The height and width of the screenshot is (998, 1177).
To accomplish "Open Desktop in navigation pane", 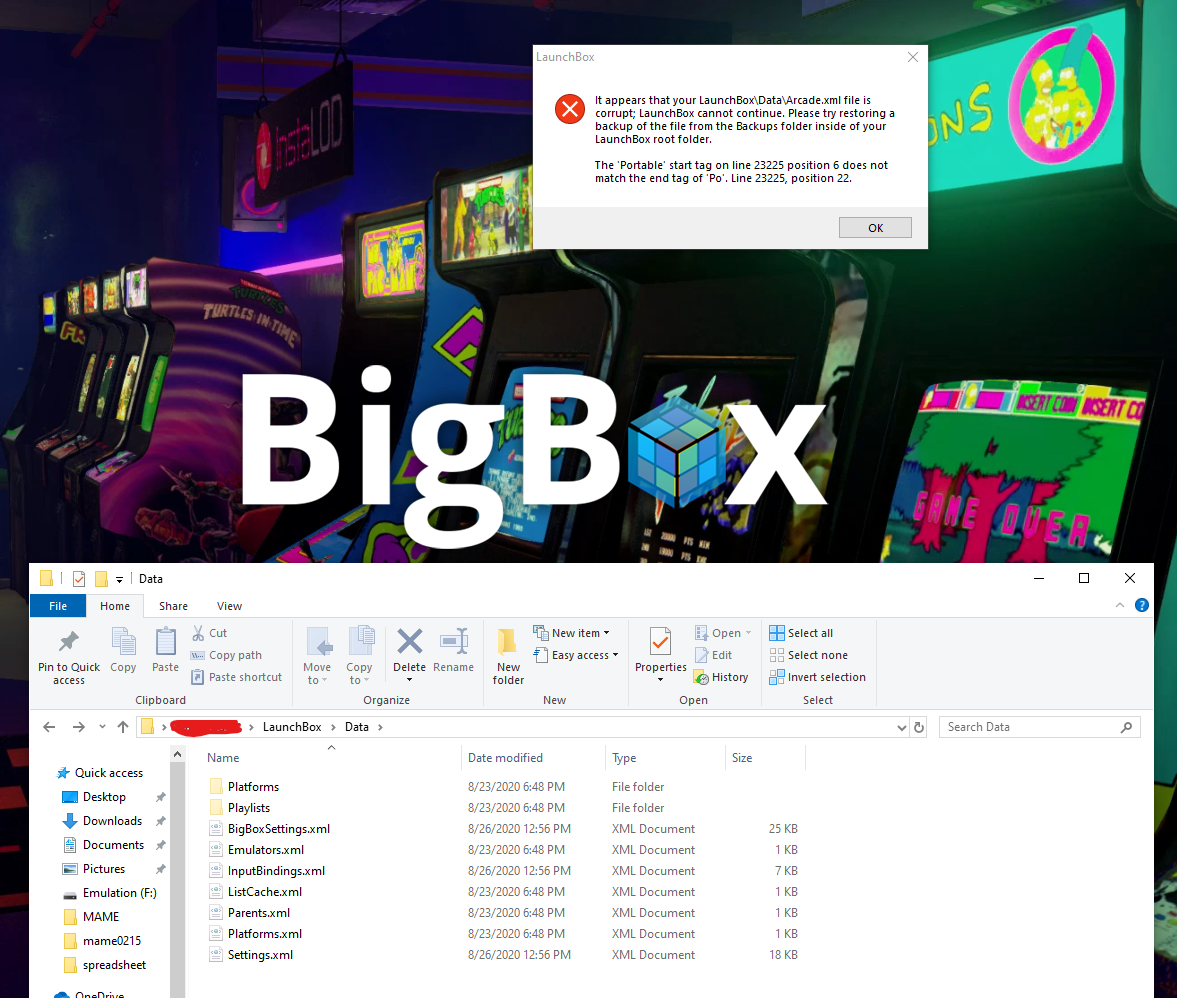I will point(104,797).
